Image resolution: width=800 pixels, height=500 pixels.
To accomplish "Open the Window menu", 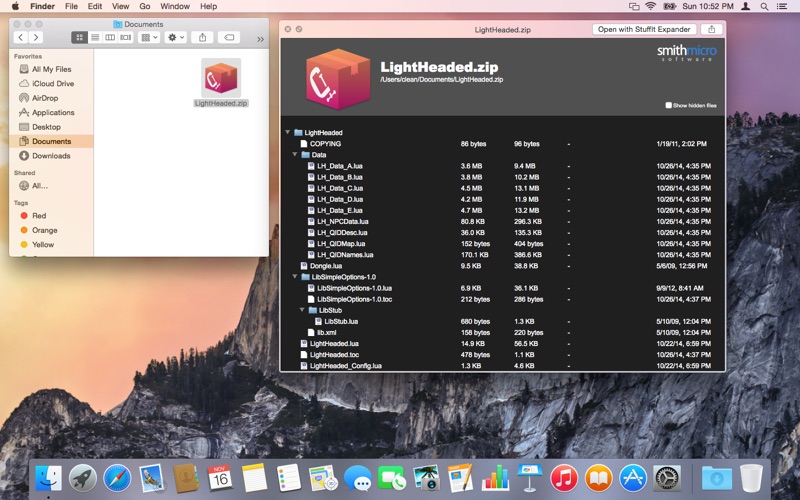I will 175,6.
